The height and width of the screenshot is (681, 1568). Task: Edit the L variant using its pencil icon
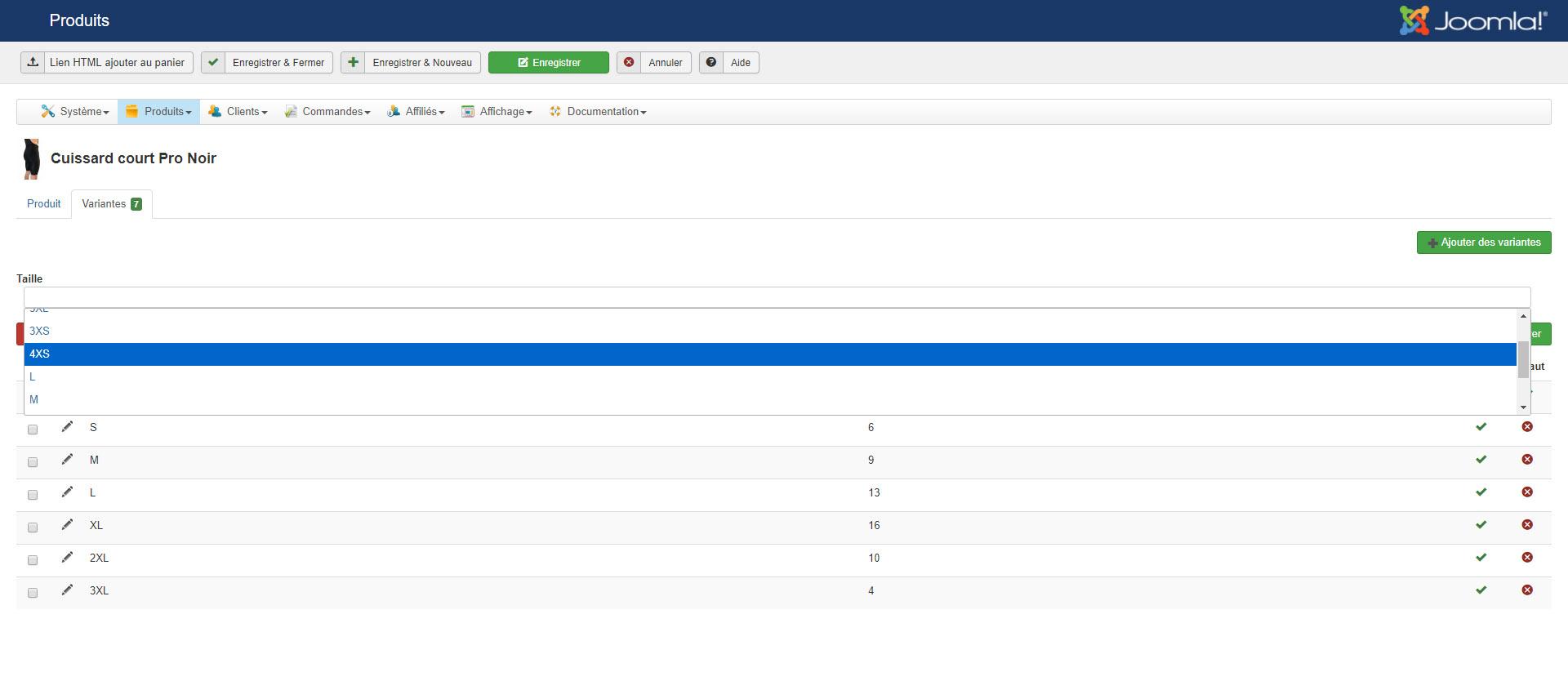67,492
